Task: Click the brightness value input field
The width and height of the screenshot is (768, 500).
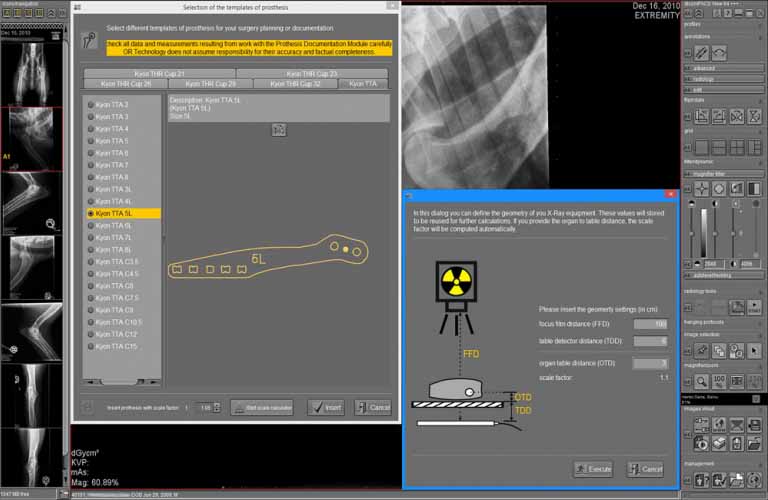Action: (714, 264)
